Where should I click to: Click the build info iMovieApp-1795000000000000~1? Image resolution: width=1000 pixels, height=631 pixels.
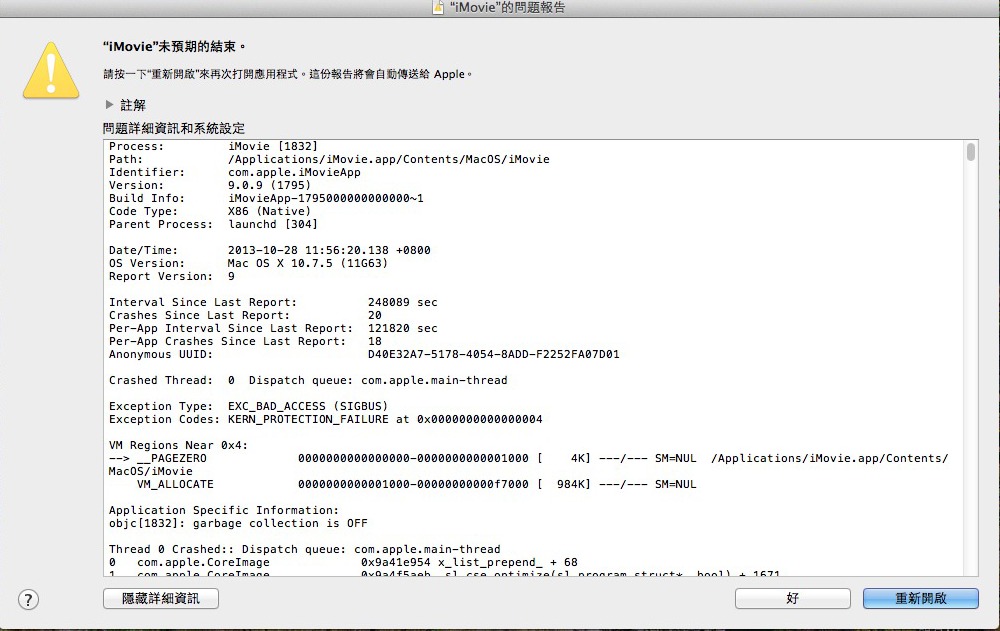(326, 198)
